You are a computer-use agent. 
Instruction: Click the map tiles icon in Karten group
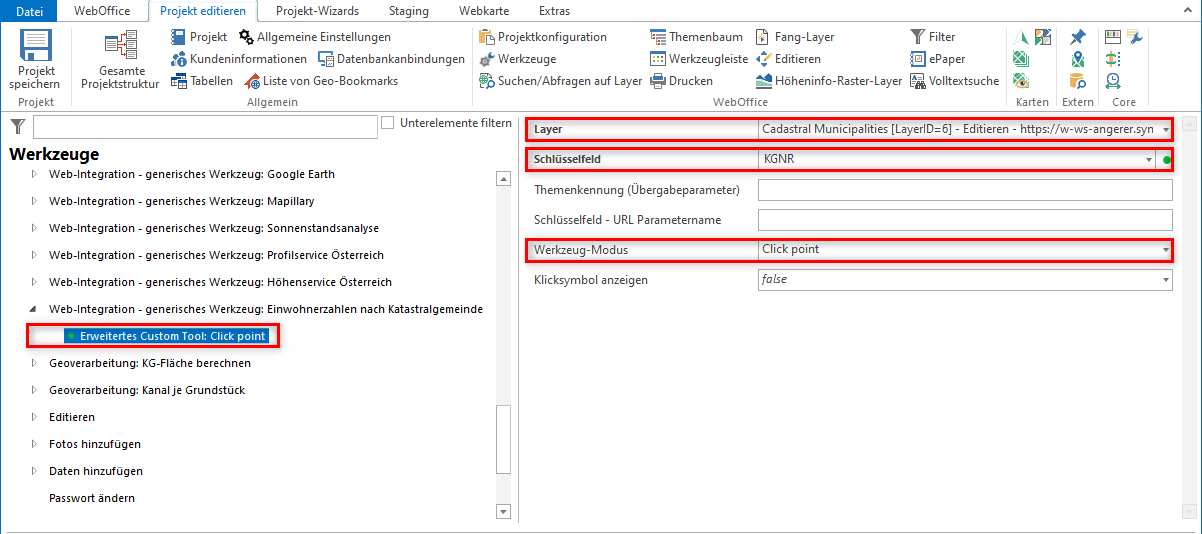click(1043, 37)
